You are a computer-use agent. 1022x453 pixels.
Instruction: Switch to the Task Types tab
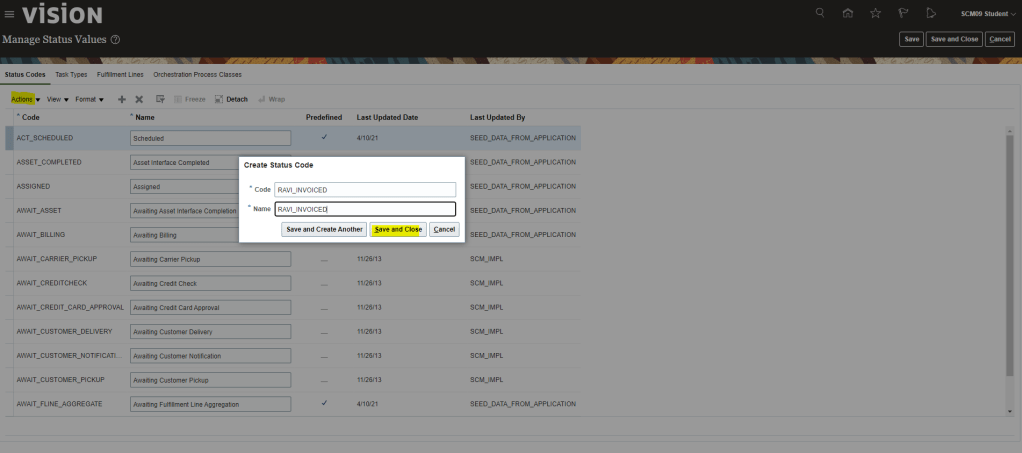pos(71,74)
